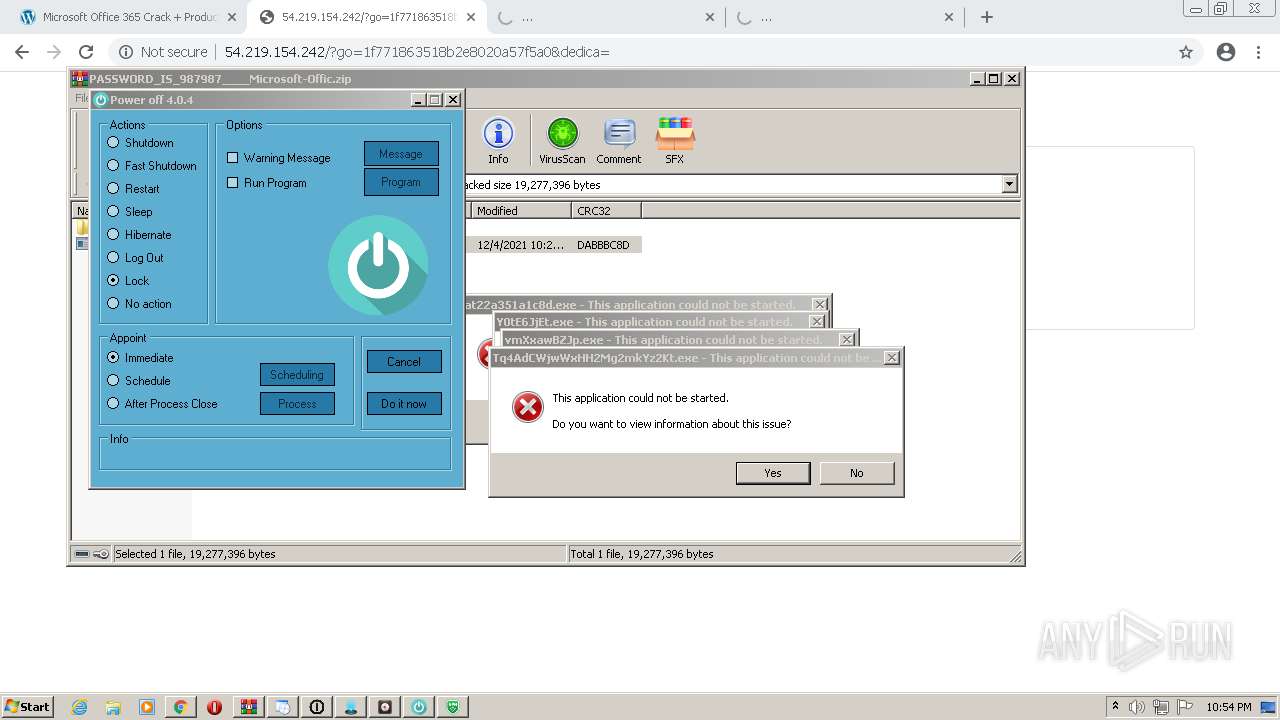Image resolution: width=1280 pixels, height=720 pixels.
Task: Select the Hibernate action
Action: pos(113,235)
